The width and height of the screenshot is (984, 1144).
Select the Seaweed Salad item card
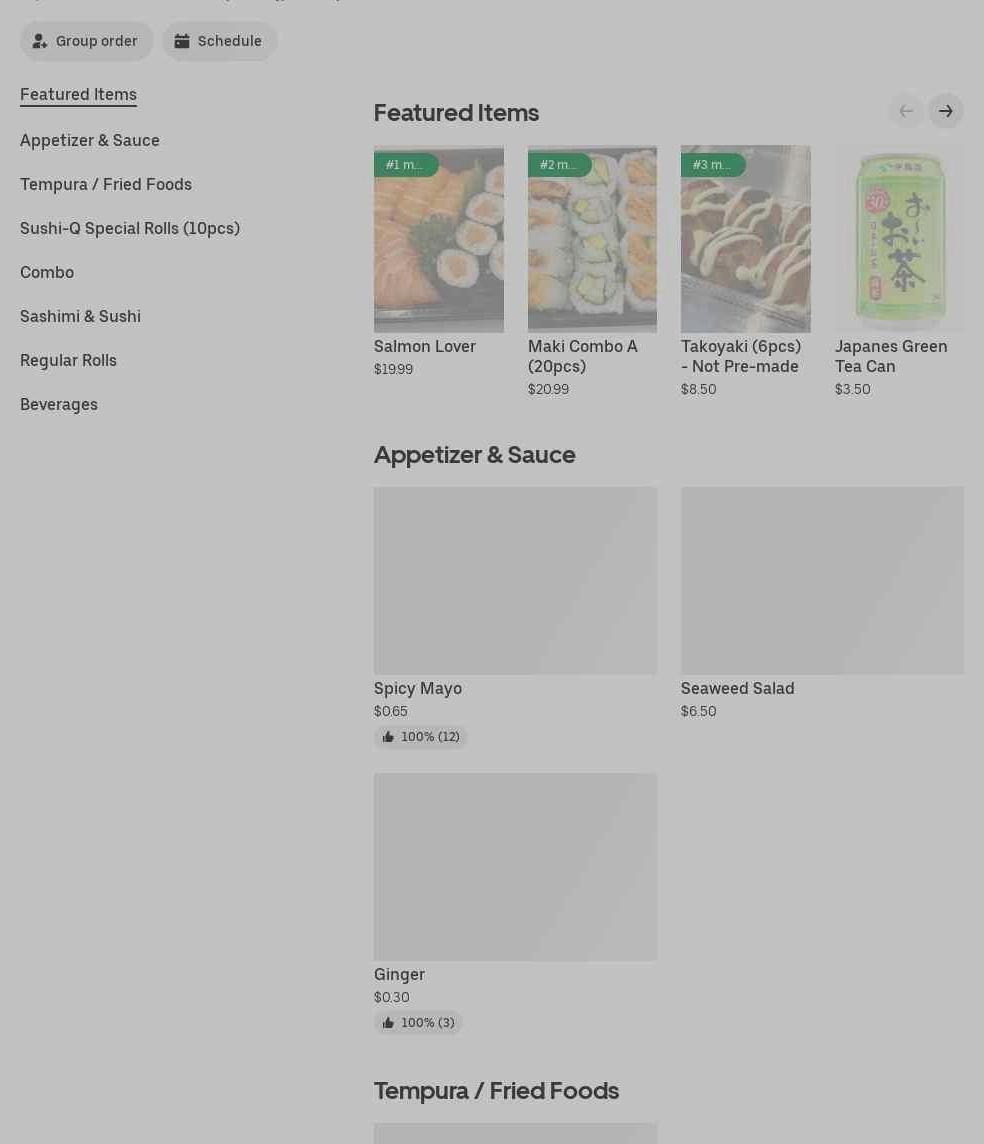pos(822,603)
